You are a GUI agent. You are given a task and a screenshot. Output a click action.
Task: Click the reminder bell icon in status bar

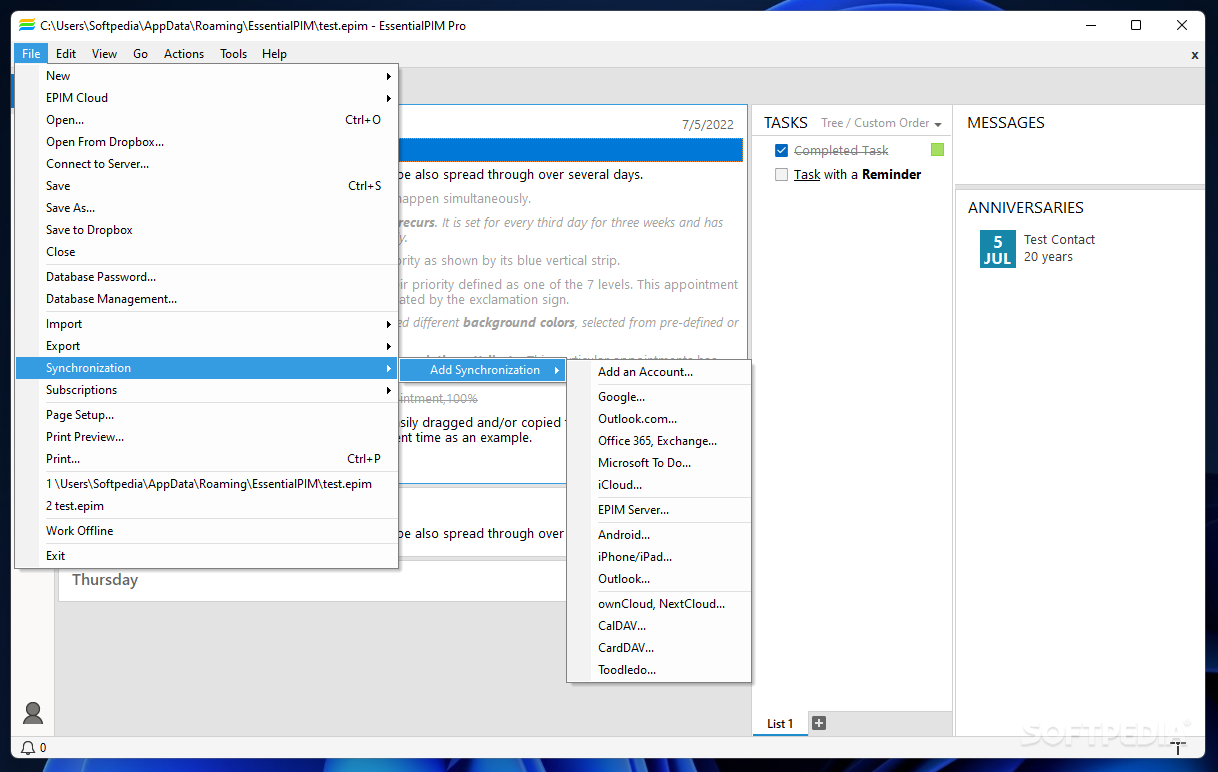click(x=28, y=748)
